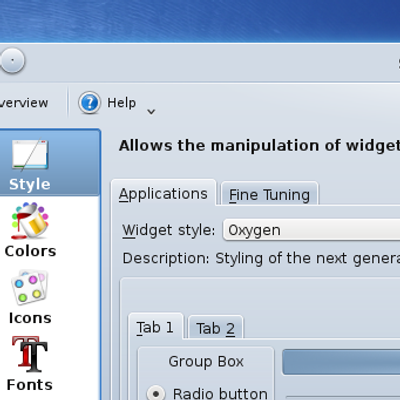
Task: Open the Colors settings icon
Action: [30, 221]
